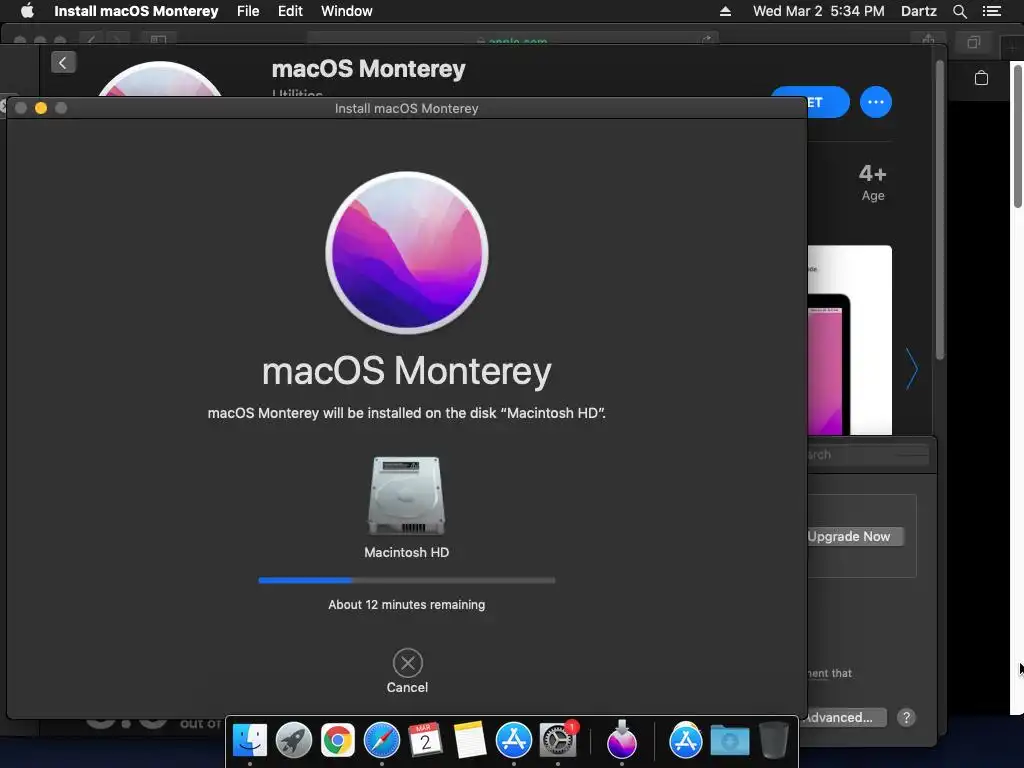Open the Trash from the Dock
Screen dimensions: 1024x768
pyautogui.click(x=774, y=740)
